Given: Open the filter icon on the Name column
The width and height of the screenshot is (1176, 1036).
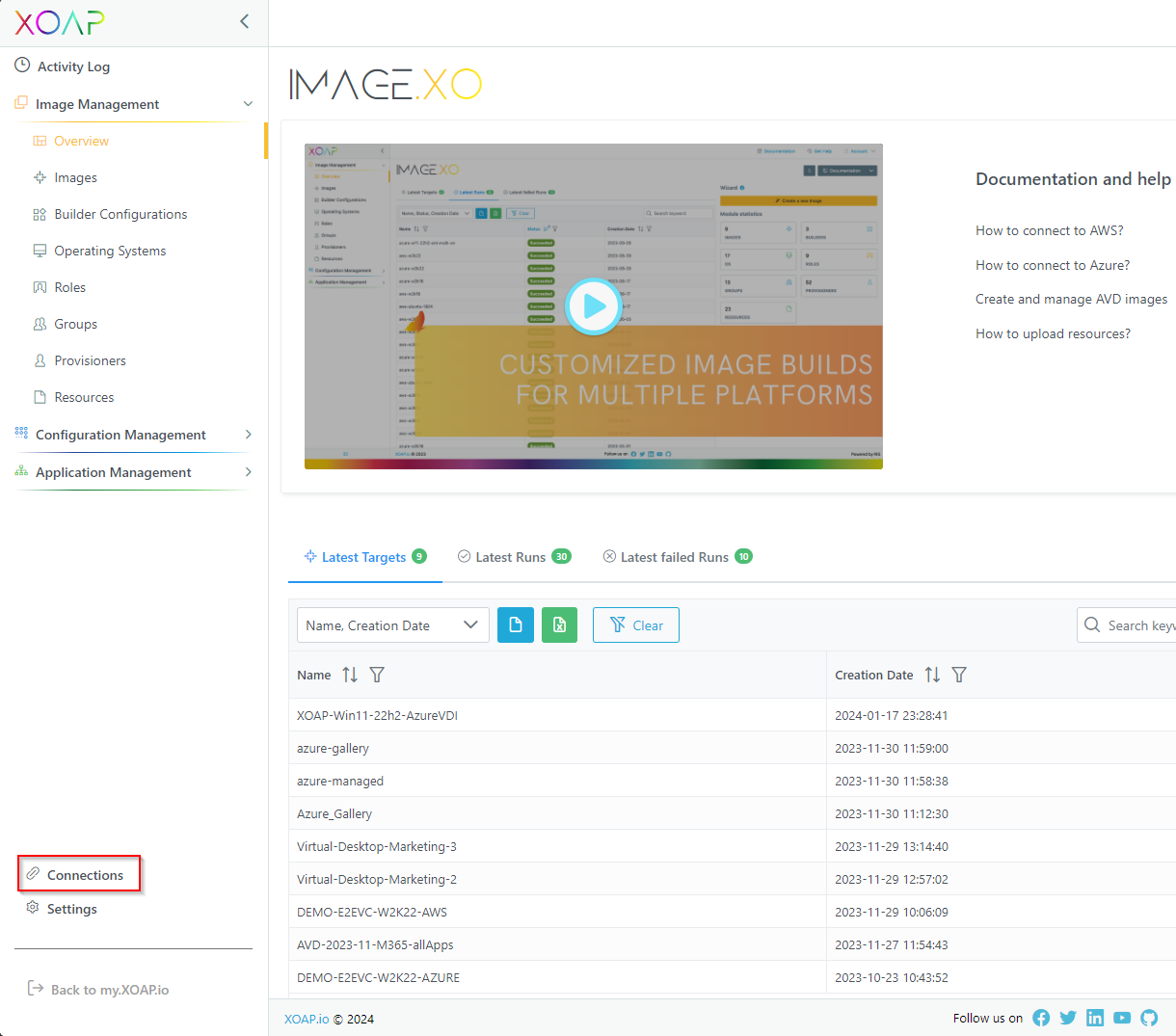Looking at the screenshot, I should tap(377, 675).
